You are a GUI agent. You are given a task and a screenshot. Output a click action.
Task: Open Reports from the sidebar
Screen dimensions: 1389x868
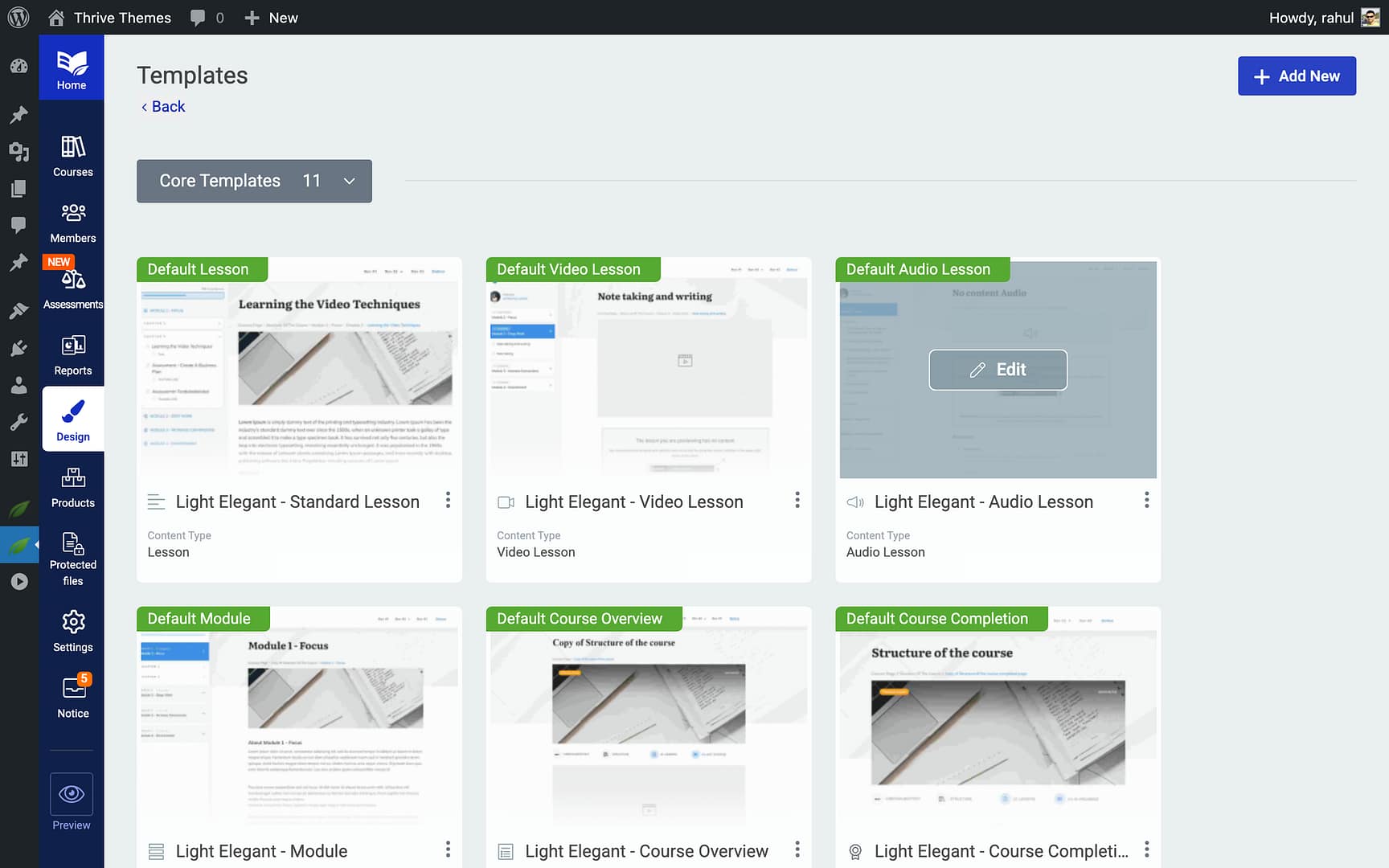point(72,355)
